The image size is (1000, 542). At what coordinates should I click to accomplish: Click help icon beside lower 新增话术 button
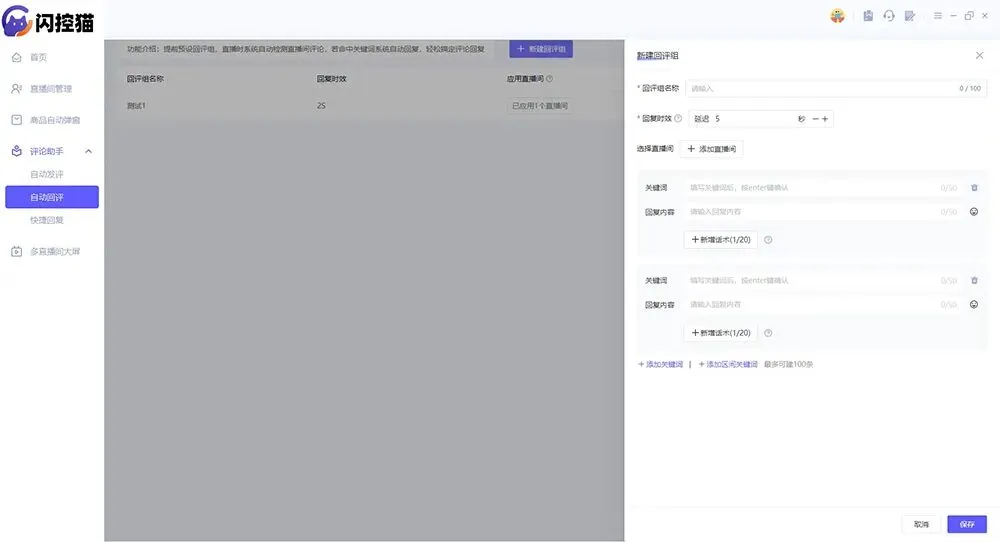coord(768,333)
